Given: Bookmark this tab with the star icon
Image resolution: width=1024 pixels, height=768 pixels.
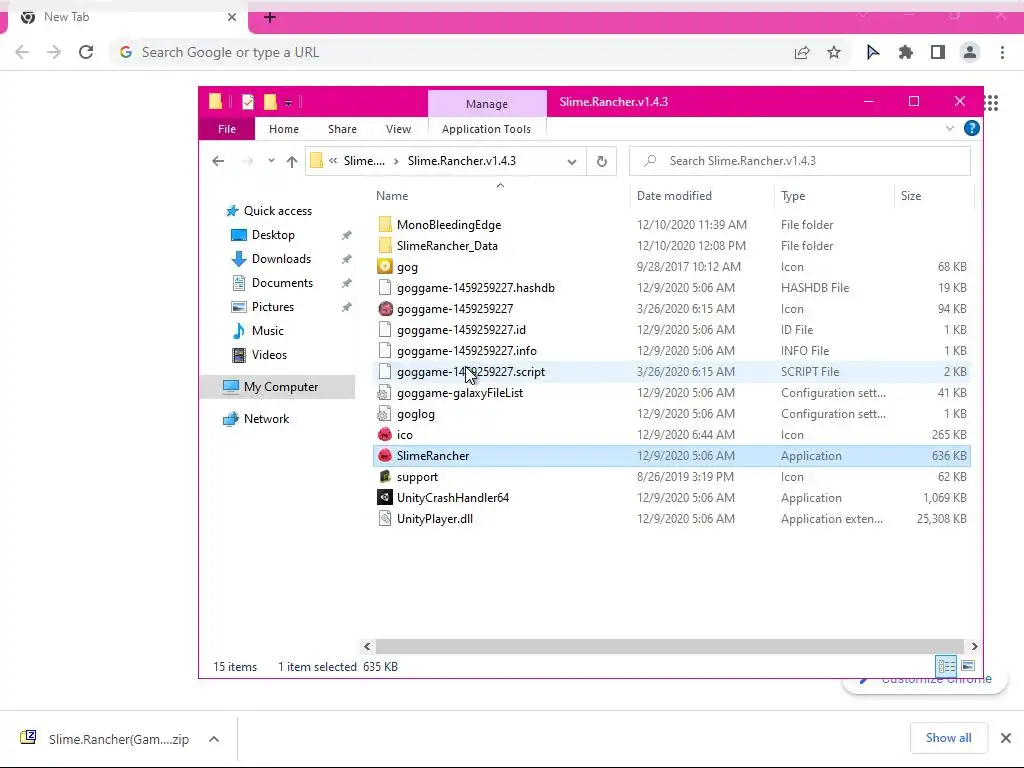Looking at the screenshot, I should tap(833, 52).
